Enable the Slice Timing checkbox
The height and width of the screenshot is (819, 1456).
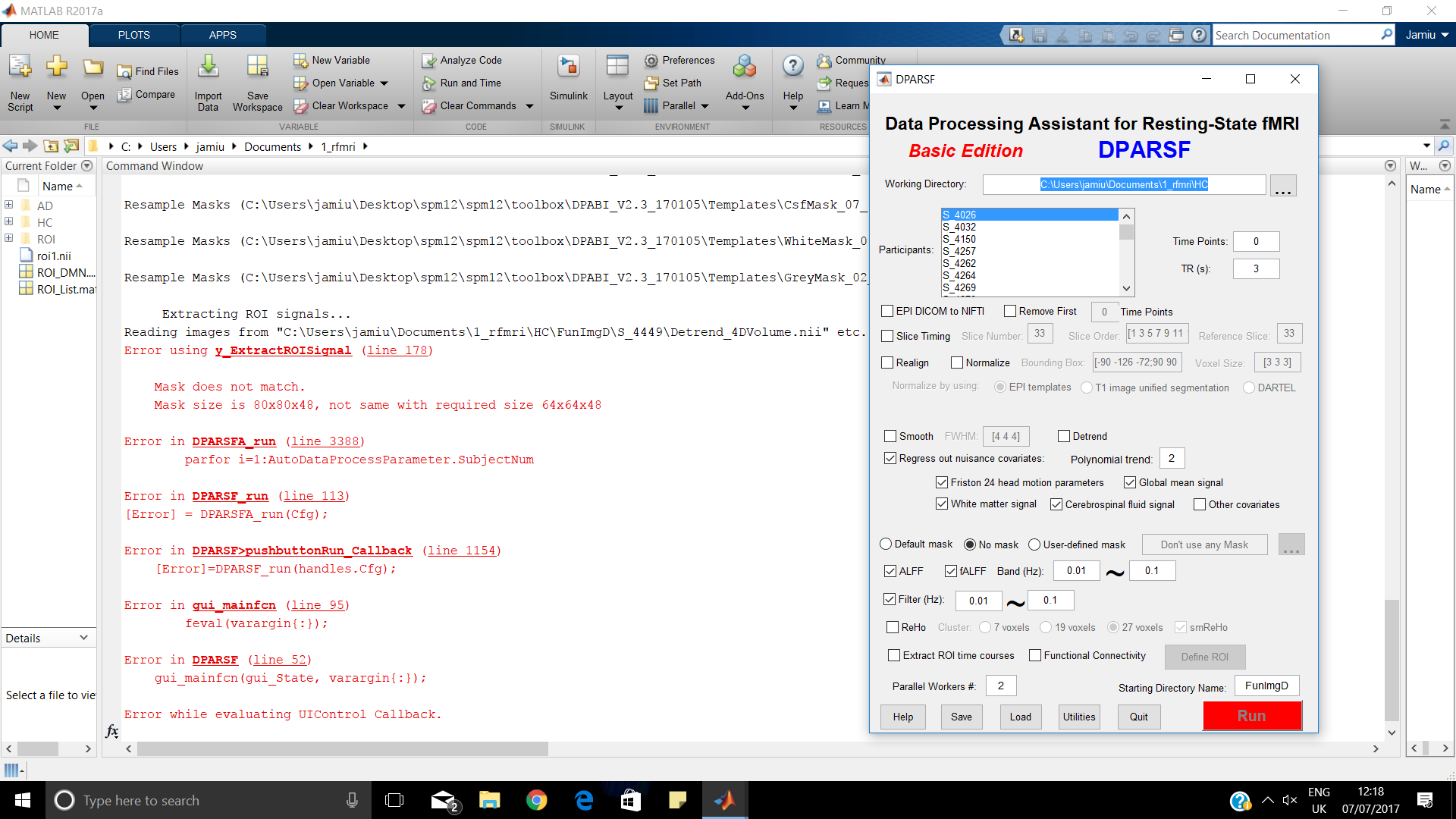pyautogui.click(x=887, y=336)
